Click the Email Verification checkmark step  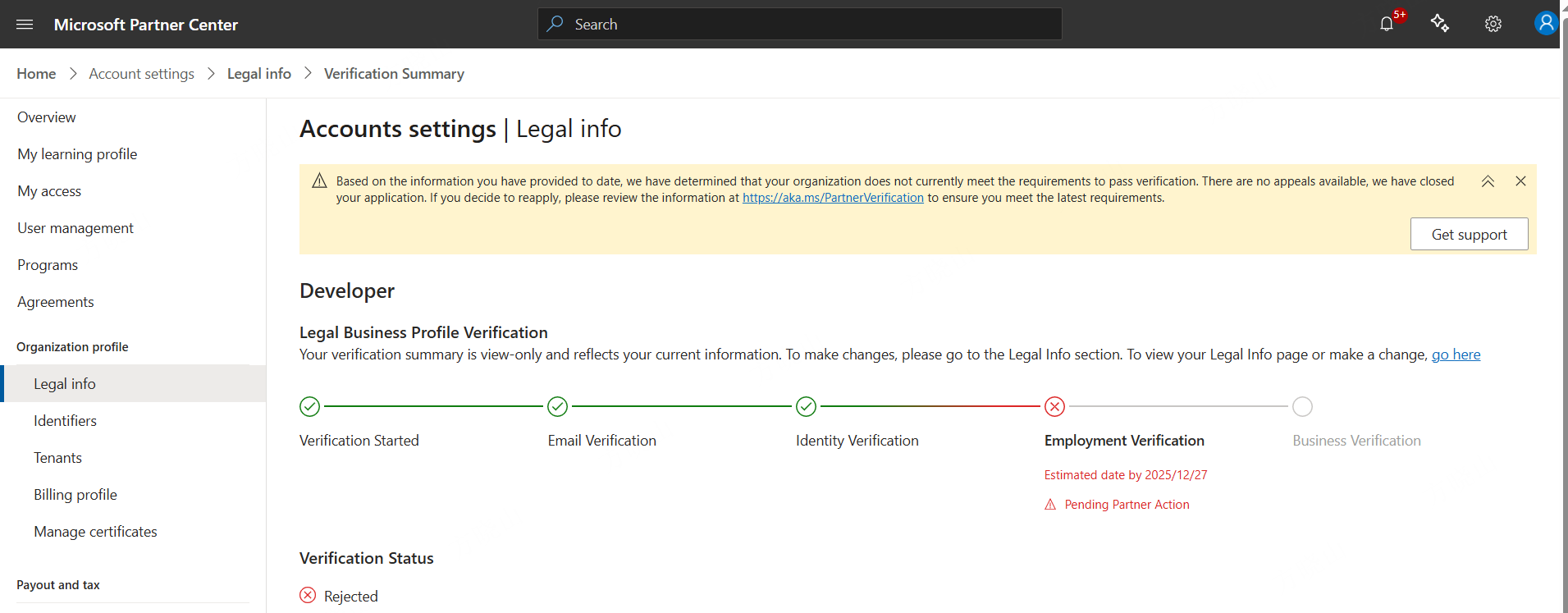point(558,406)
